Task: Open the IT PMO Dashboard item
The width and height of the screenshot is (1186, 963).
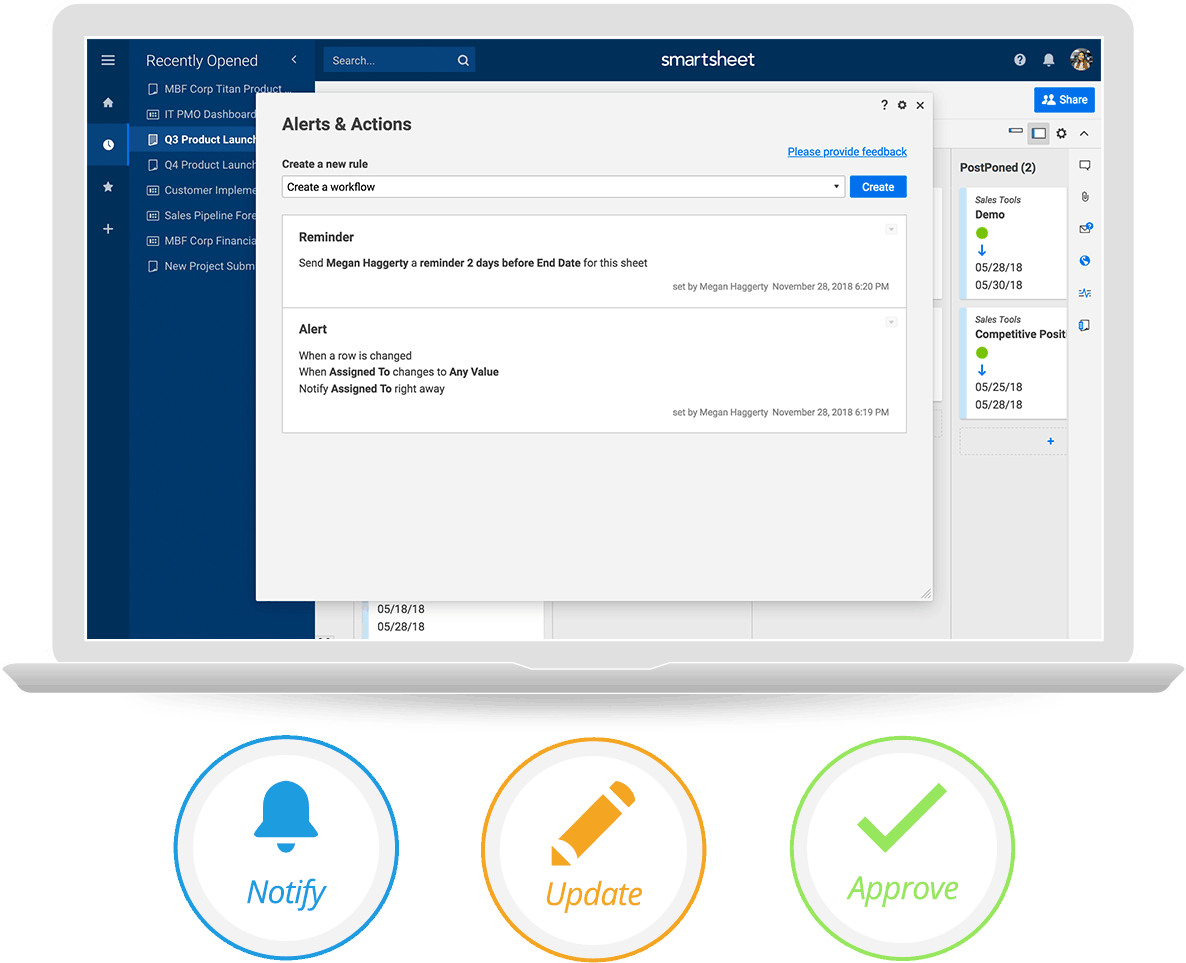Action: tap(209, 114)
